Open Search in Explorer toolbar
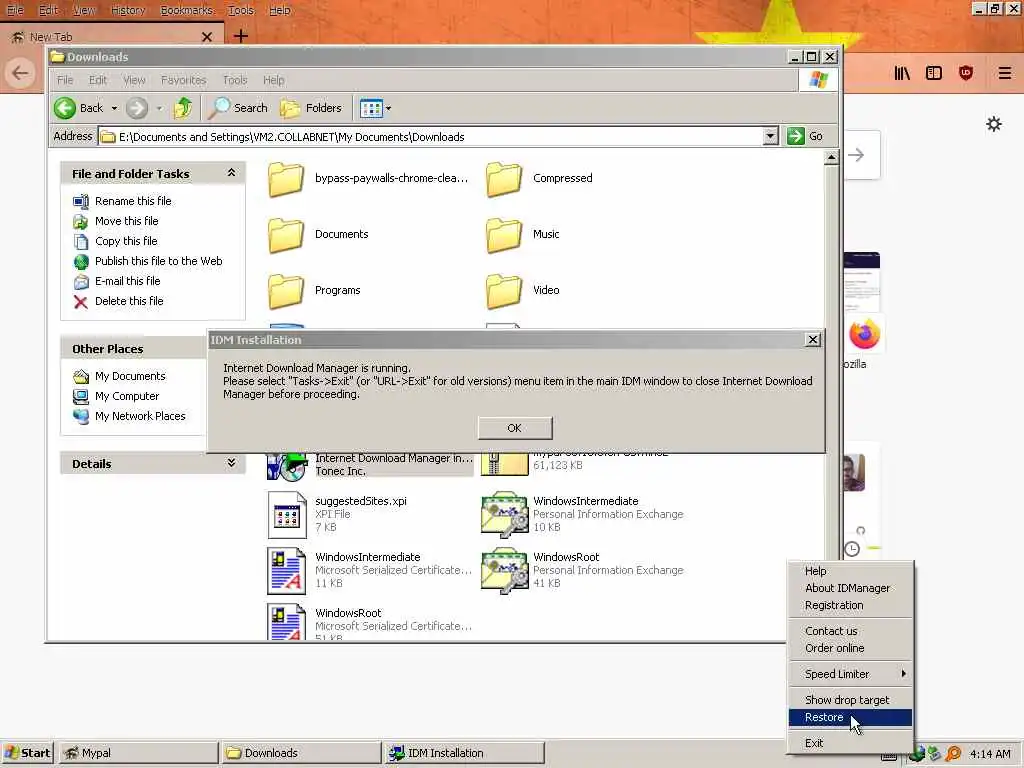 click(238, 108)
